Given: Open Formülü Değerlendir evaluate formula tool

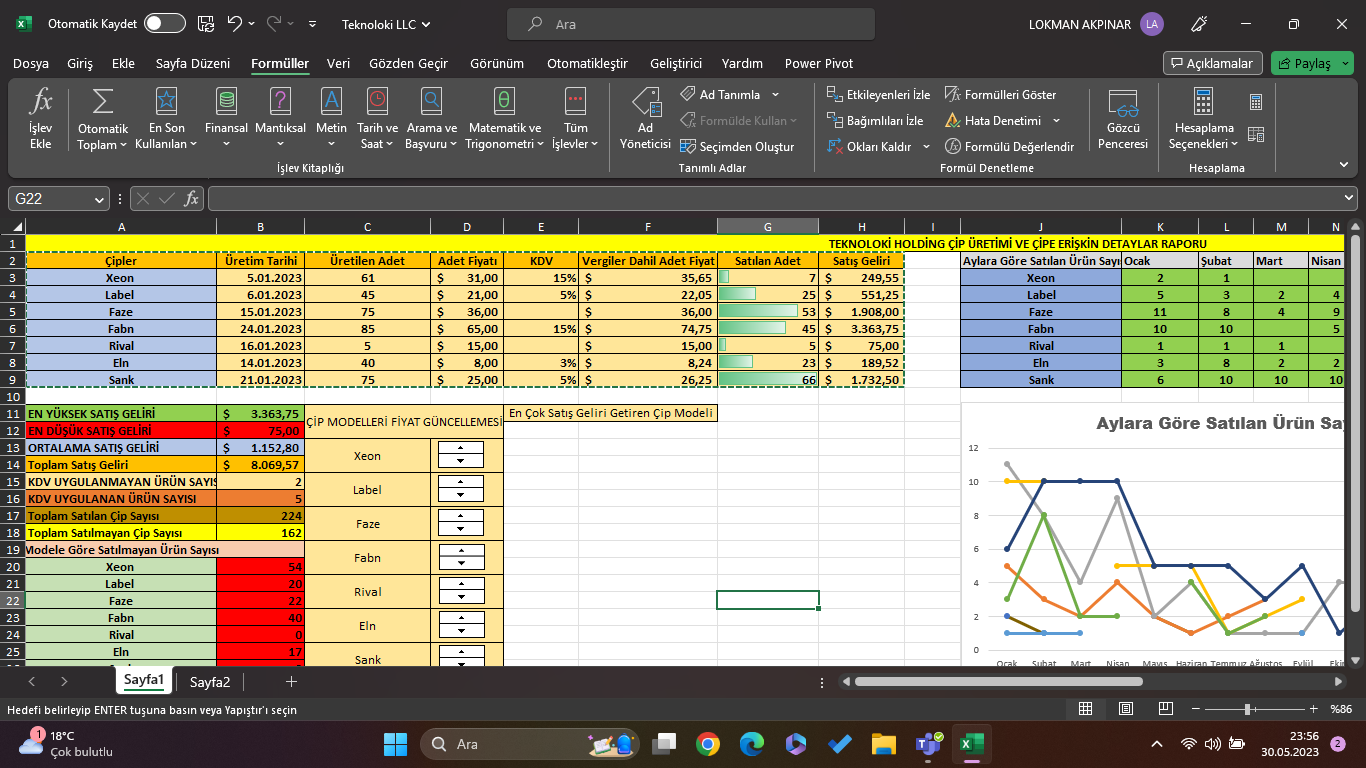Looking at the screenshot, I should 1009,147.
